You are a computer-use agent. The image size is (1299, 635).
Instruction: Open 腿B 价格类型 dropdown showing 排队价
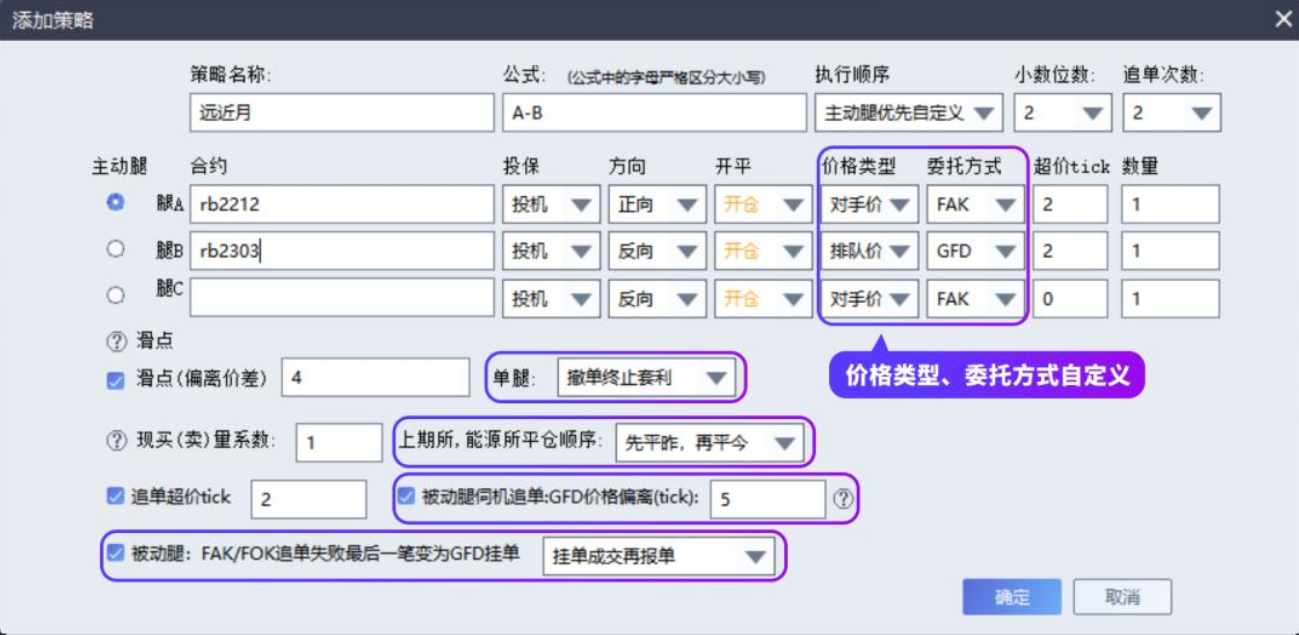[869, 251]
